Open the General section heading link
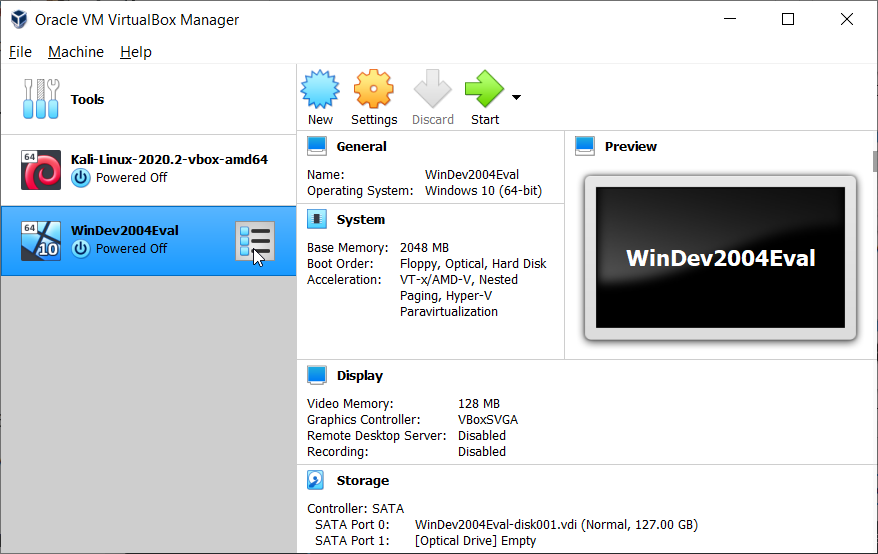Screen dimensions: 878x554 pyautogui.click(x=361, y=147)
